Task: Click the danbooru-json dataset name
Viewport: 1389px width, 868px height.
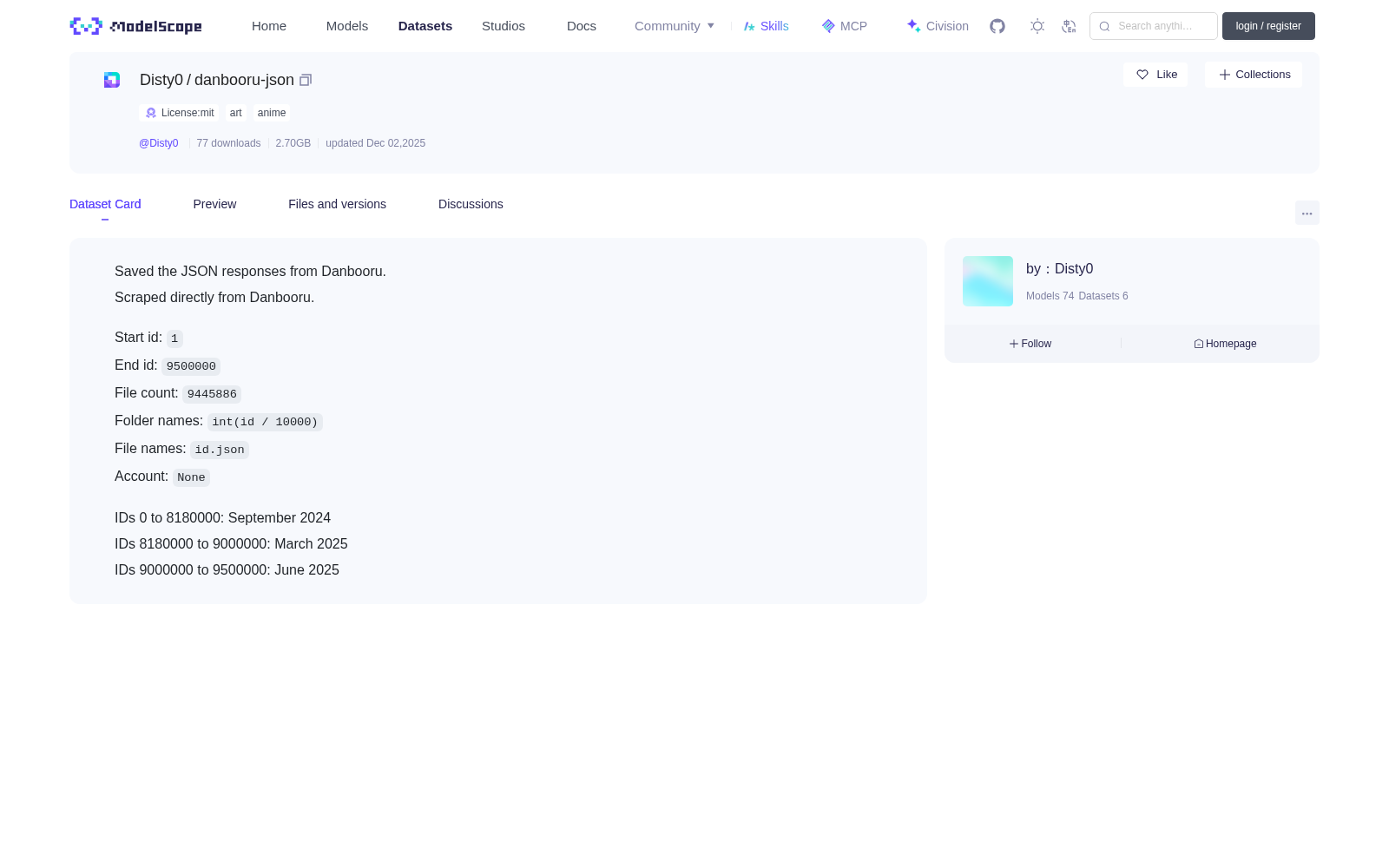Action: tap(244, 80)
